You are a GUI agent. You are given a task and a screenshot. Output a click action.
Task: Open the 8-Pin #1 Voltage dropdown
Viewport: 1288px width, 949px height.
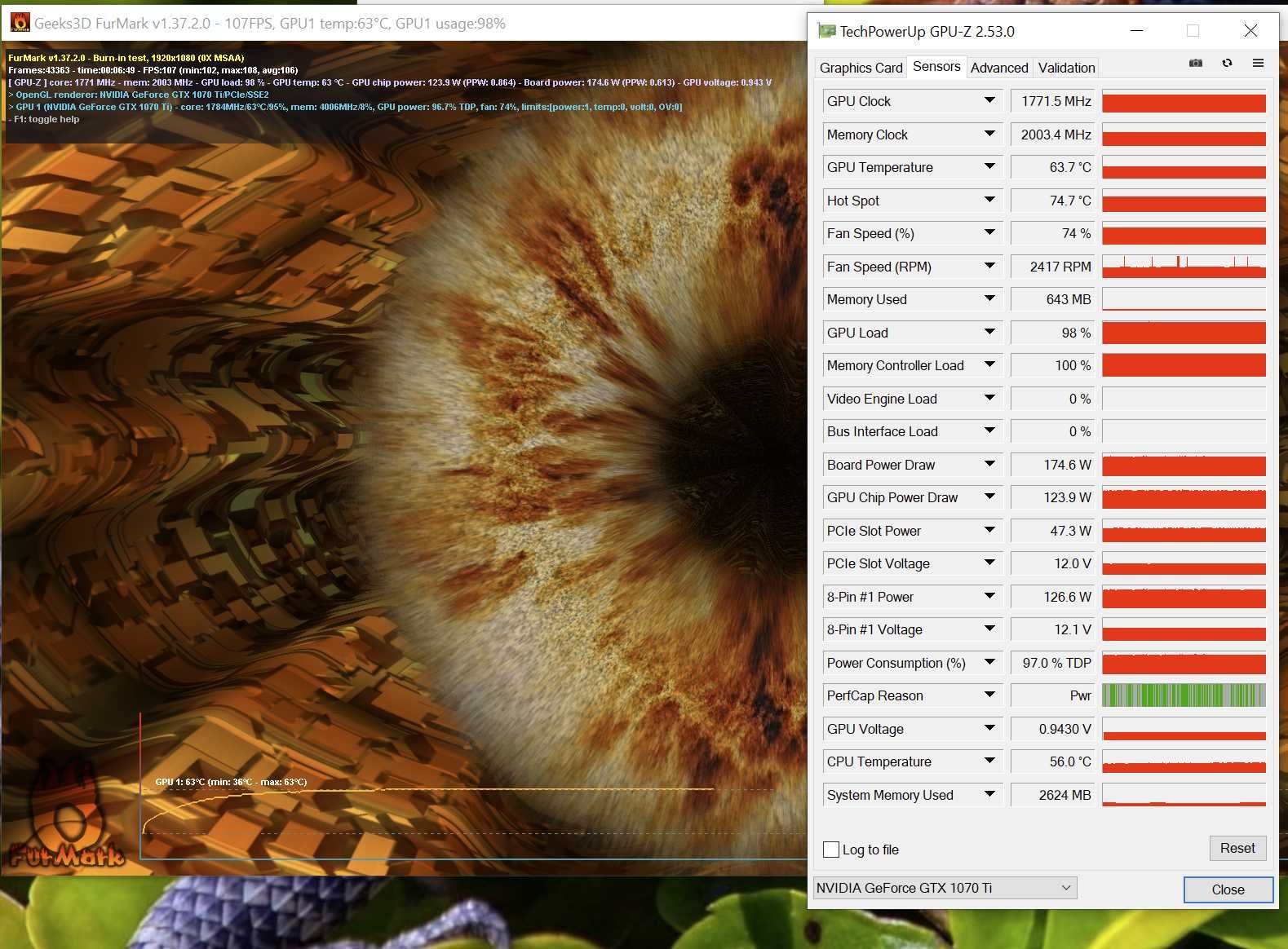(x=989, y=629)
